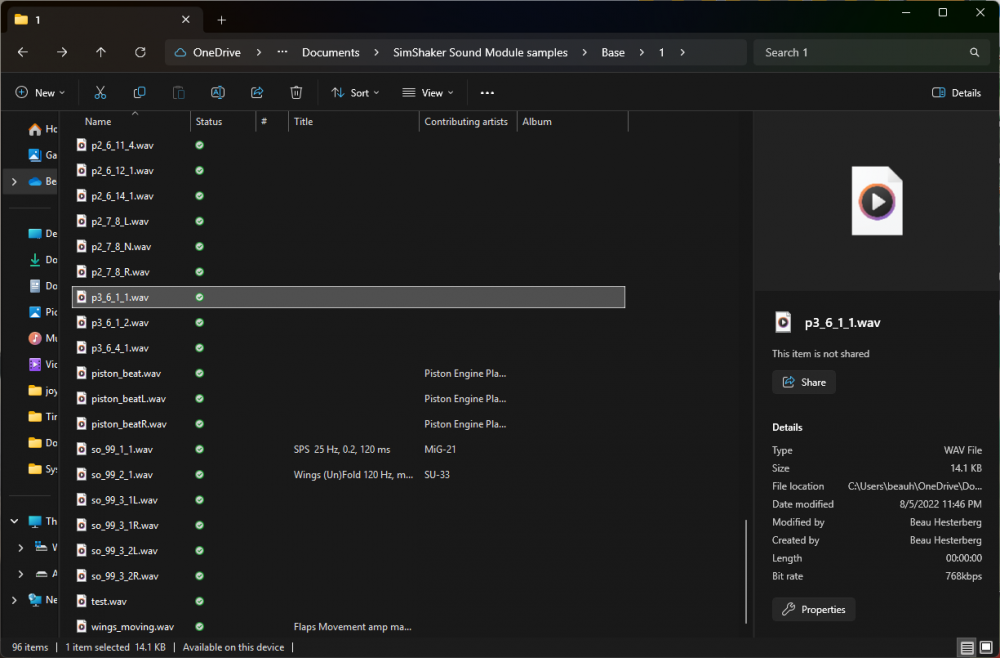The height and width of the screenshot is (658, 1000).
Task: Open the See more options menu
Action: click(x=487, y=93)
